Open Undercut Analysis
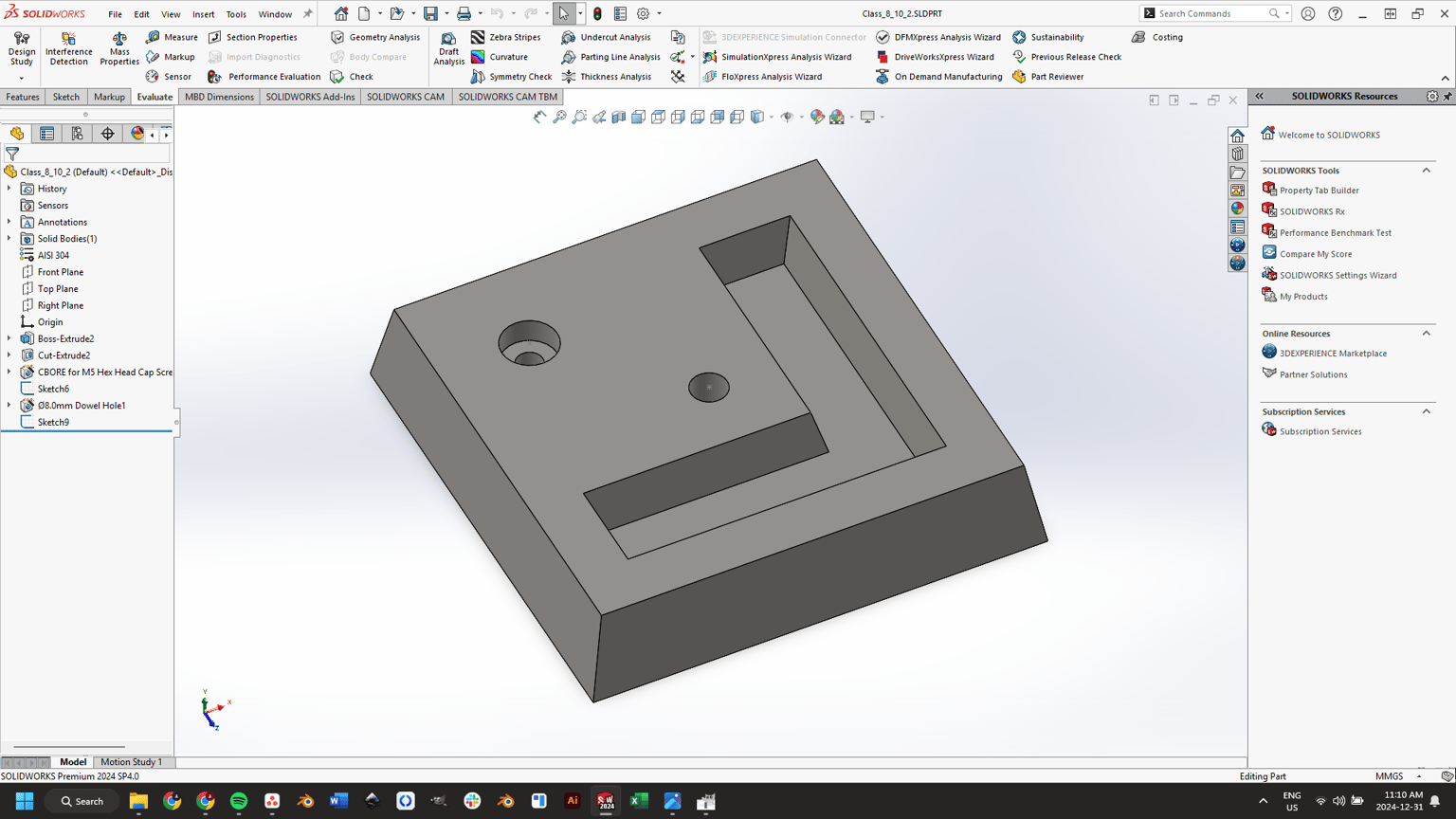 coord(606,37)
